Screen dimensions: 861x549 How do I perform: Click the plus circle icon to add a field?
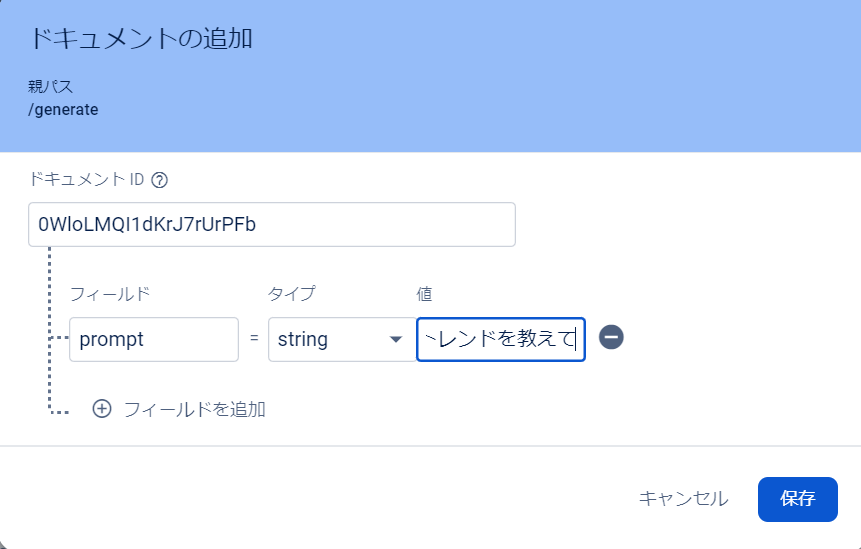[102, 409]
